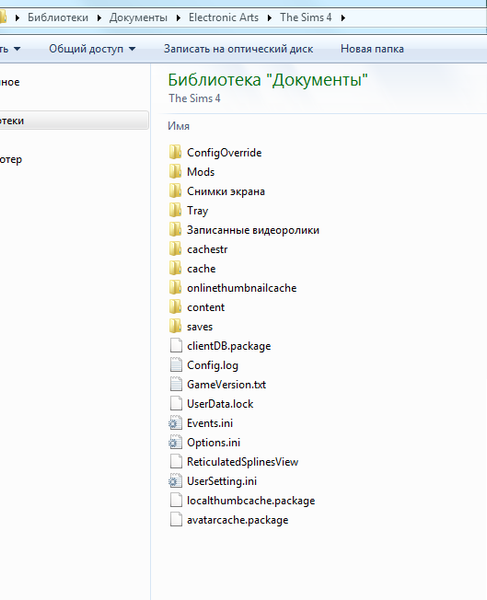Select the cachestr folder icon
Viewport: 487px width, 600px height.
(x=175, y=249)
